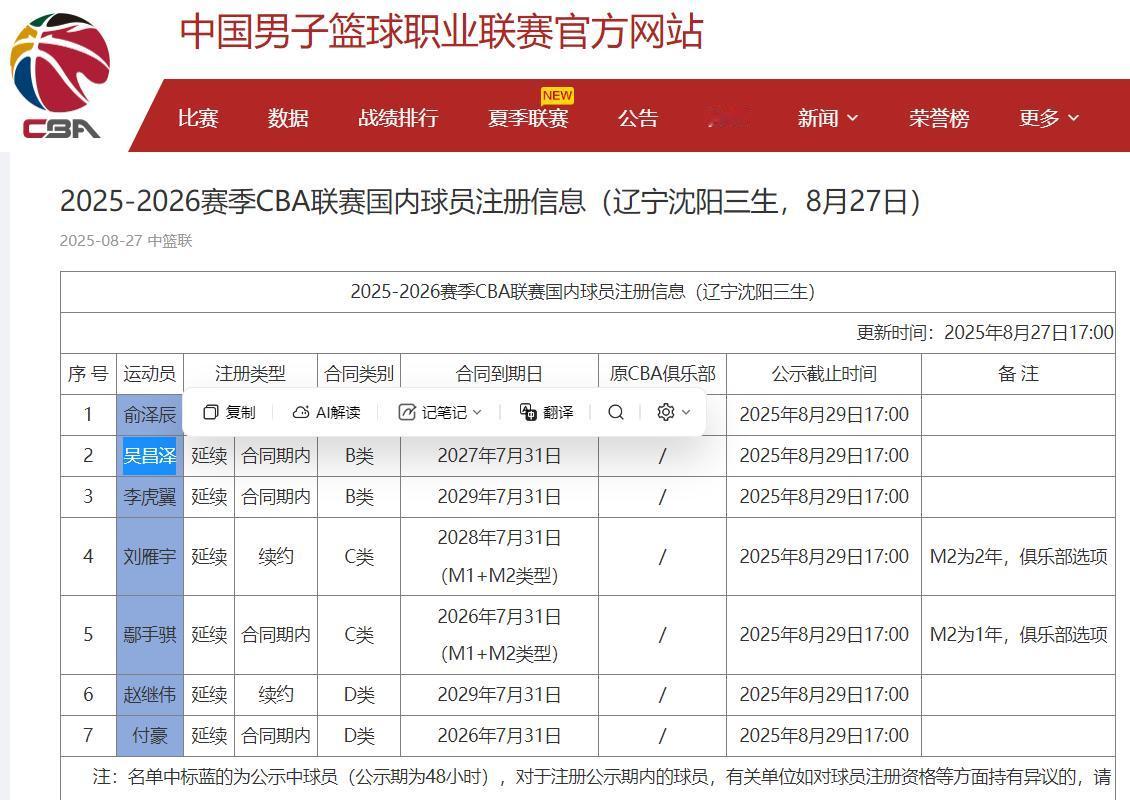Click the 备注 column header
This screenshot has width=1130, height=800.
[x=1018, y=374]
